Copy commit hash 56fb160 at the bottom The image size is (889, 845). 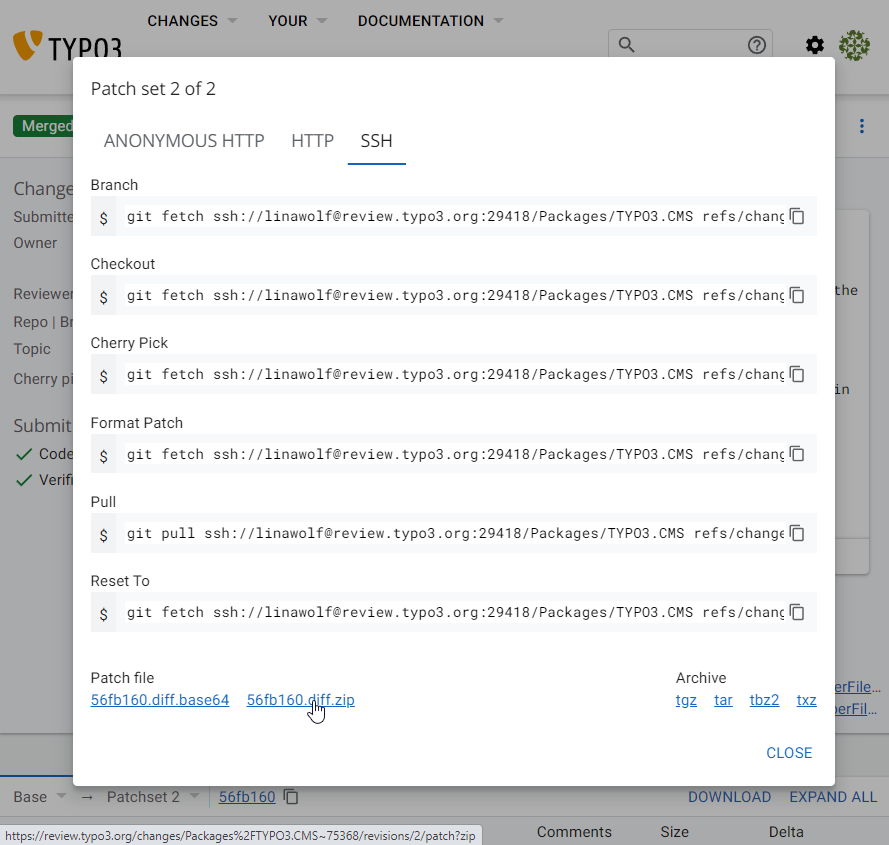pos(291,797)
